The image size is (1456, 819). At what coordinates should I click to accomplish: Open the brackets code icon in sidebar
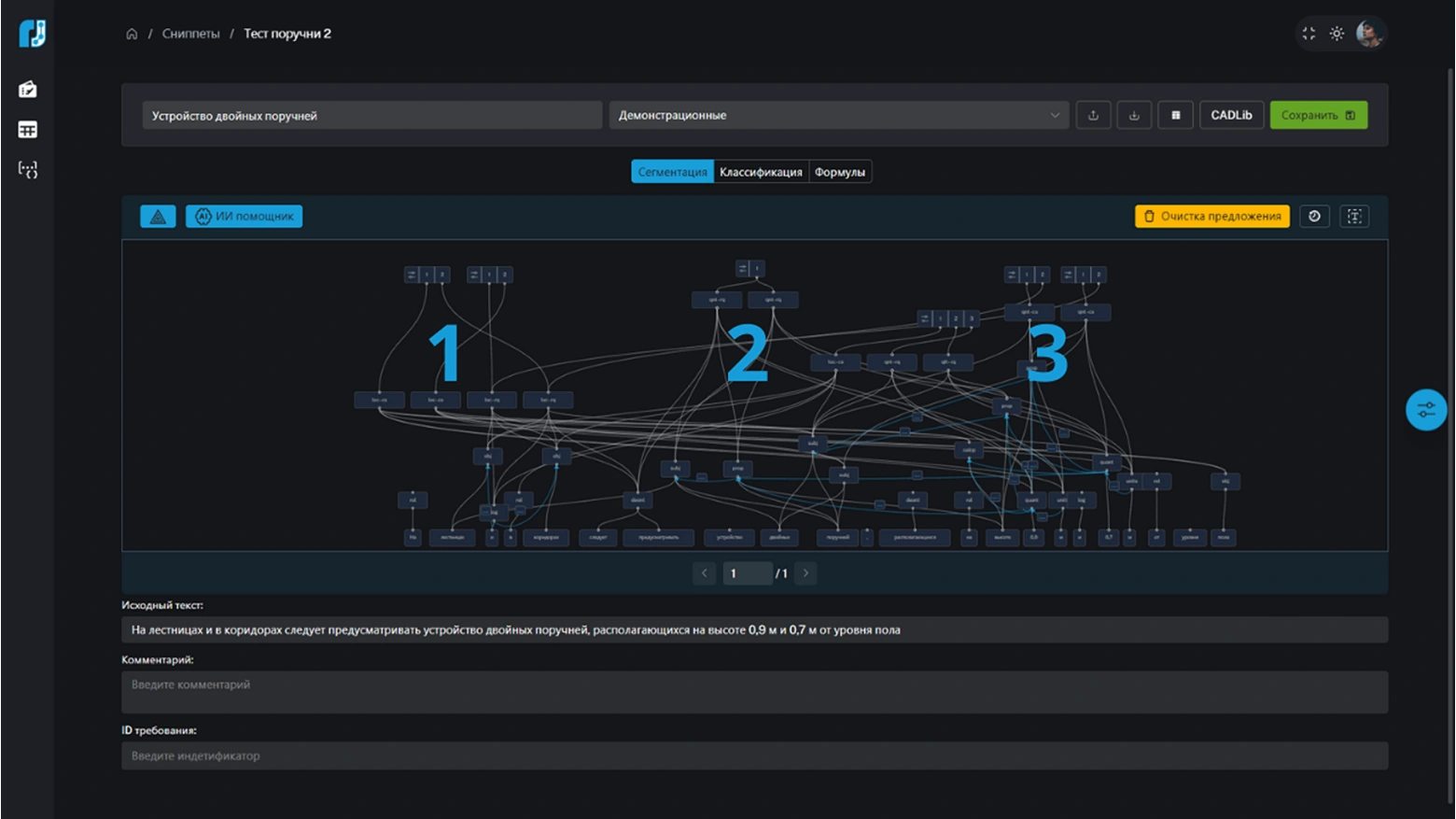click(x=28, y=170)
